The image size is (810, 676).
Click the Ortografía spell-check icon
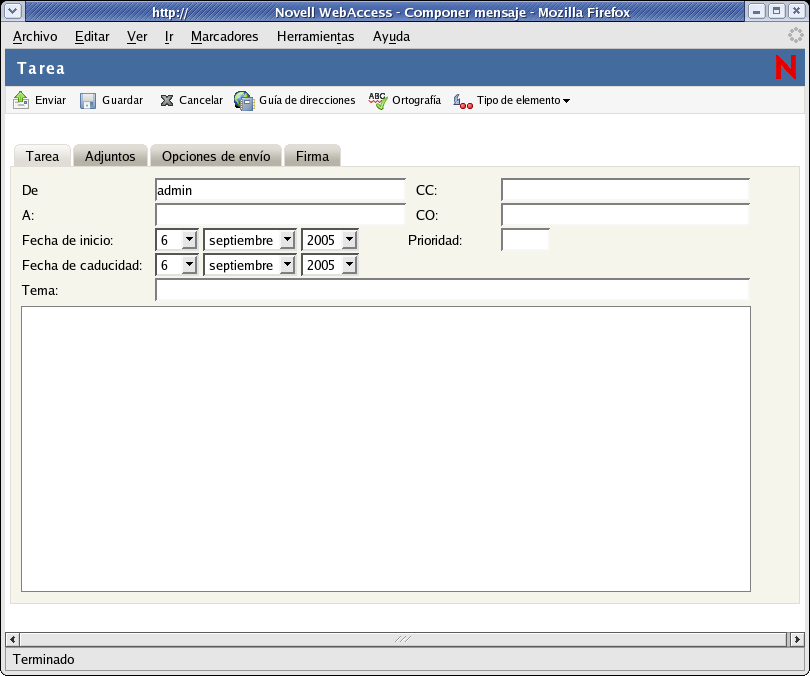point(378,101)
